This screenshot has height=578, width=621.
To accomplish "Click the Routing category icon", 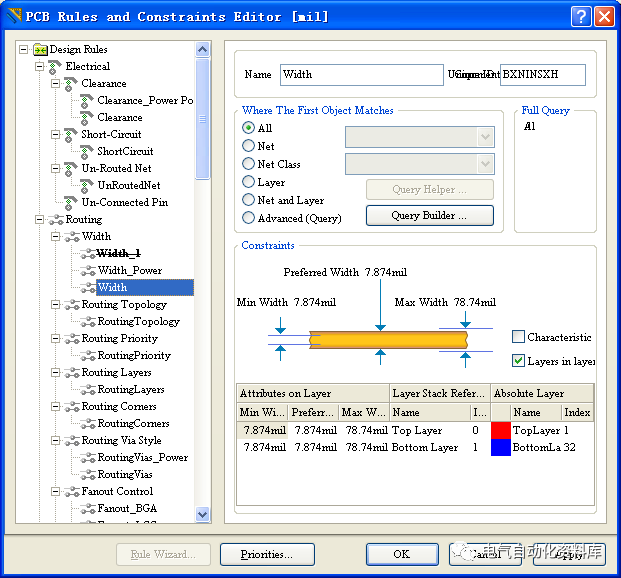I will 56,220.
